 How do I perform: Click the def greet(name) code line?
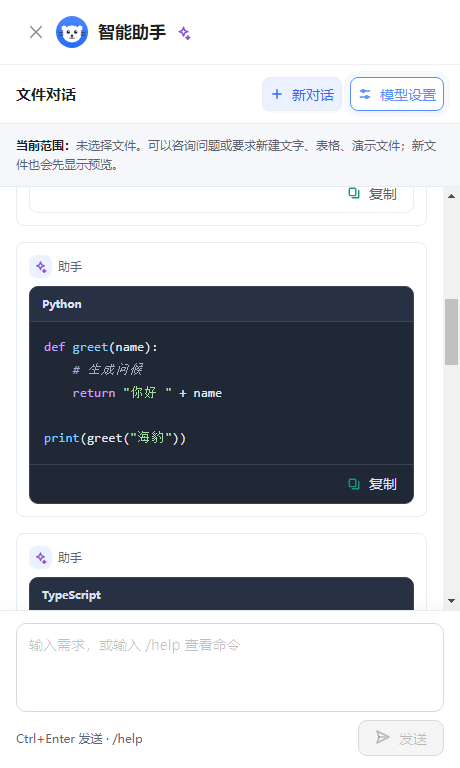click(x=101, y=347)
